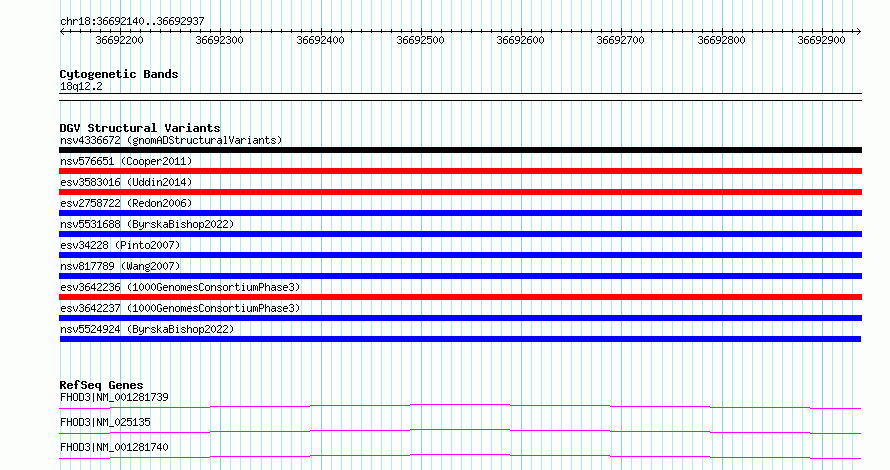This screenshot has width=890, height=470.
Task: Click the black nsv4336672 gnomAD variant bar
Action: [460, 150]
